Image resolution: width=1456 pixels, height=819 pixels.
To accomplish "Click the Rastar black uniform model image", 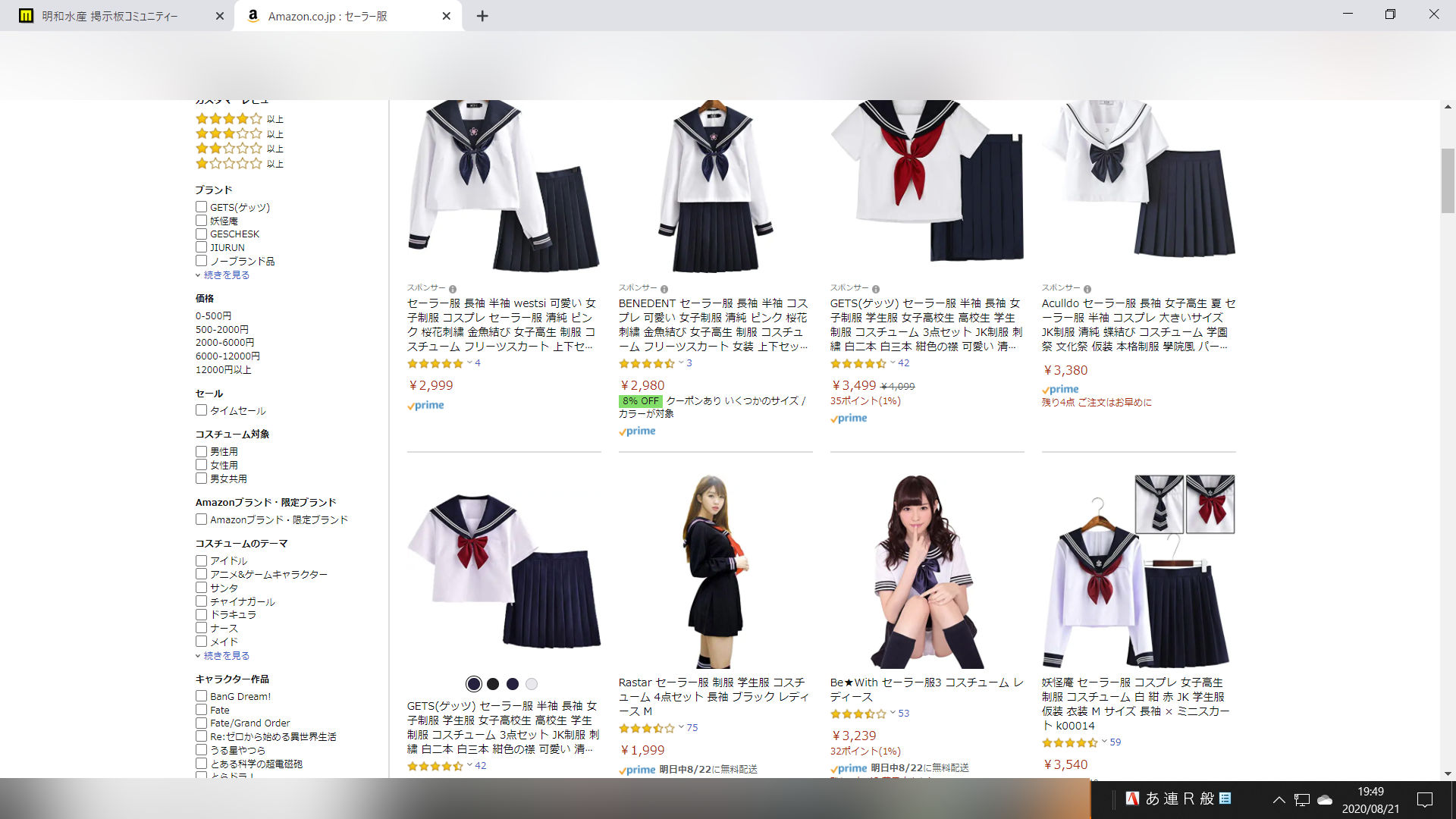I will (x=715, y=572).
